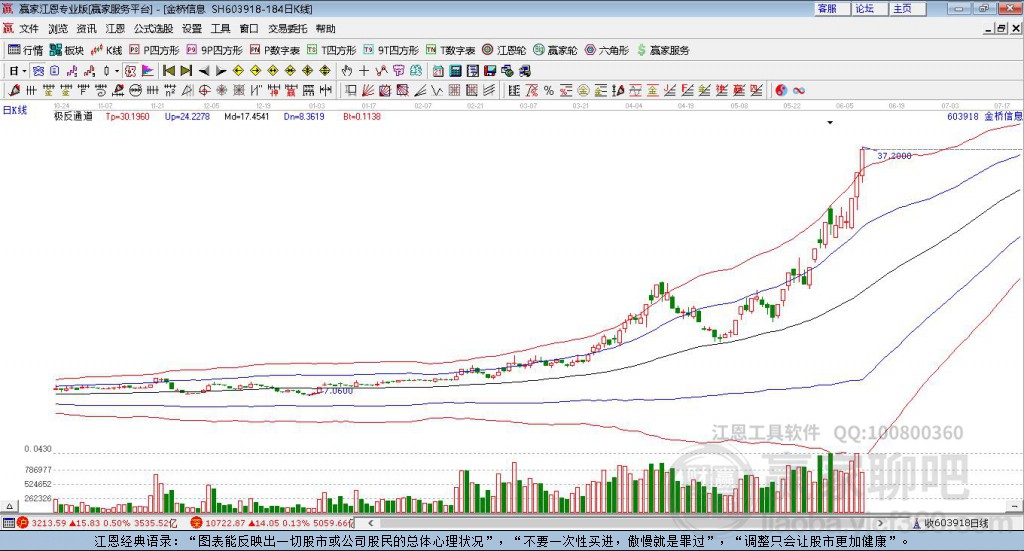Click the 极反通道 indicator name
Viewport: 1024px width, 551px height.
pyautogui.click(x=73, y=116)
